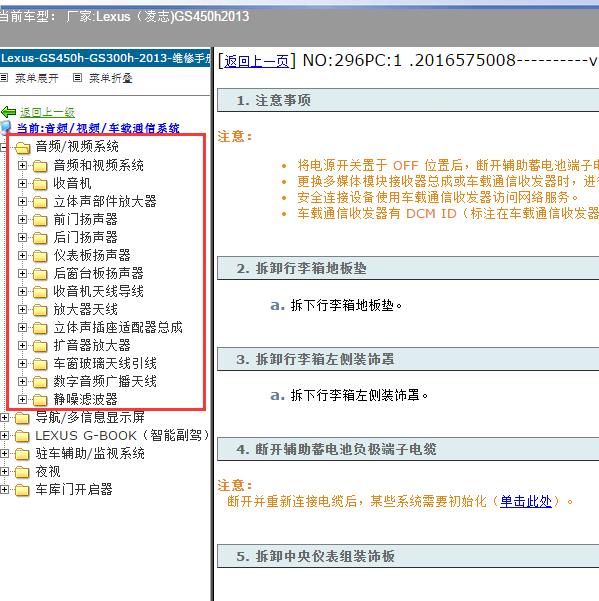Expand the 驻车辅助/监视系统 node
The height and width of the screenshot is (601, 599).
[4, 453]
